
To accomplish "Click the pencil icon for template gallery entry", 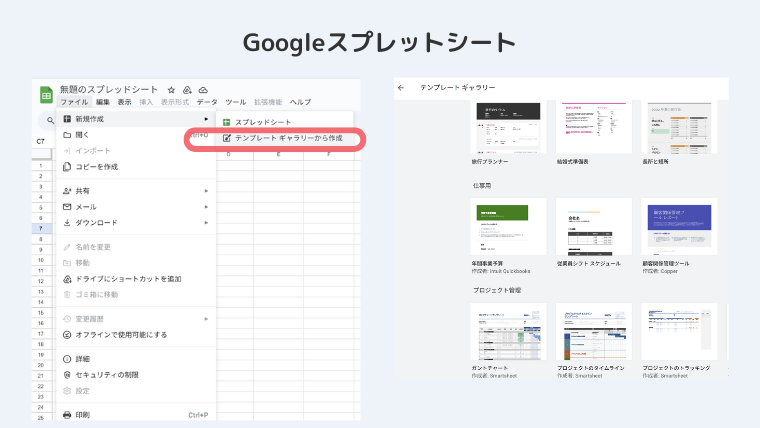I will [x=226, y=138].
